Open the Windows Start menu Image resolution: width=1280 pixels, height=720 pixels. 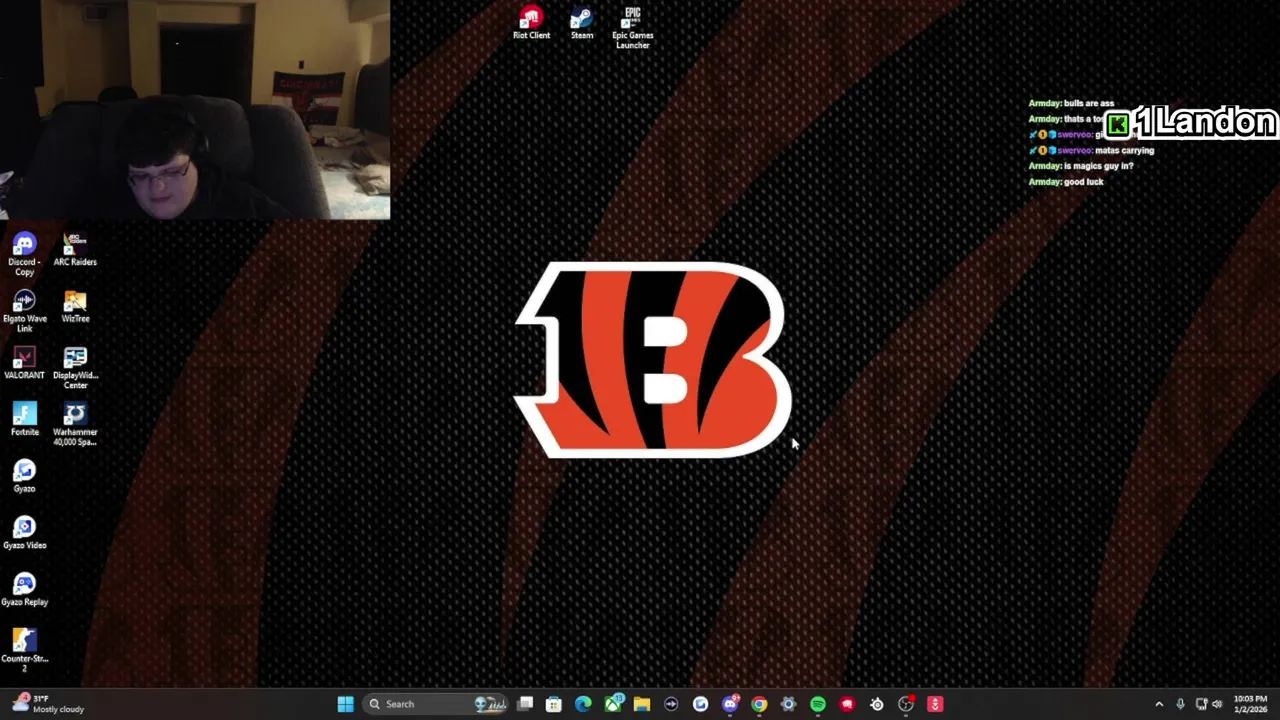345,704
